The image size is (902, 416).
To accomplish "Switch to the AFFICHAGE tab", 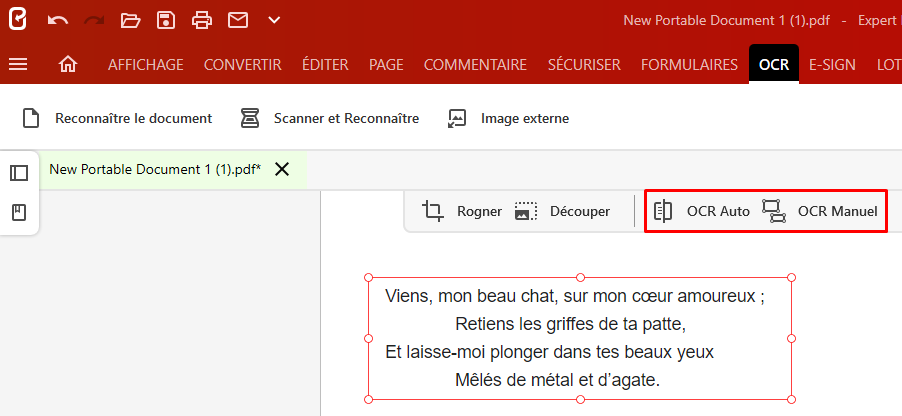I will pyautogui.click(x=146, y=65).
